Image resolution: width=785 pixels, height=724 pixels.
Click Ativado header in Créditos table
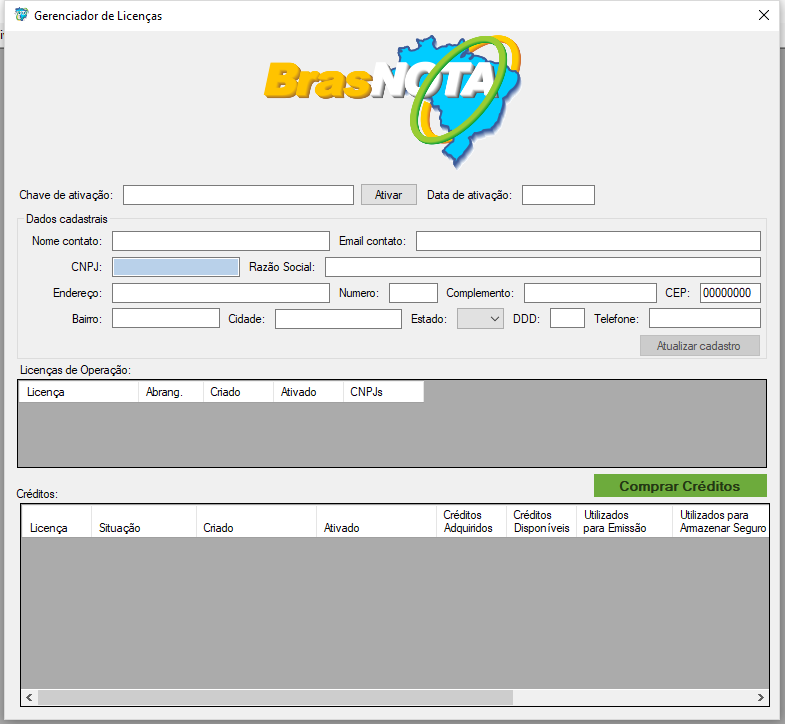pos(376,522)
